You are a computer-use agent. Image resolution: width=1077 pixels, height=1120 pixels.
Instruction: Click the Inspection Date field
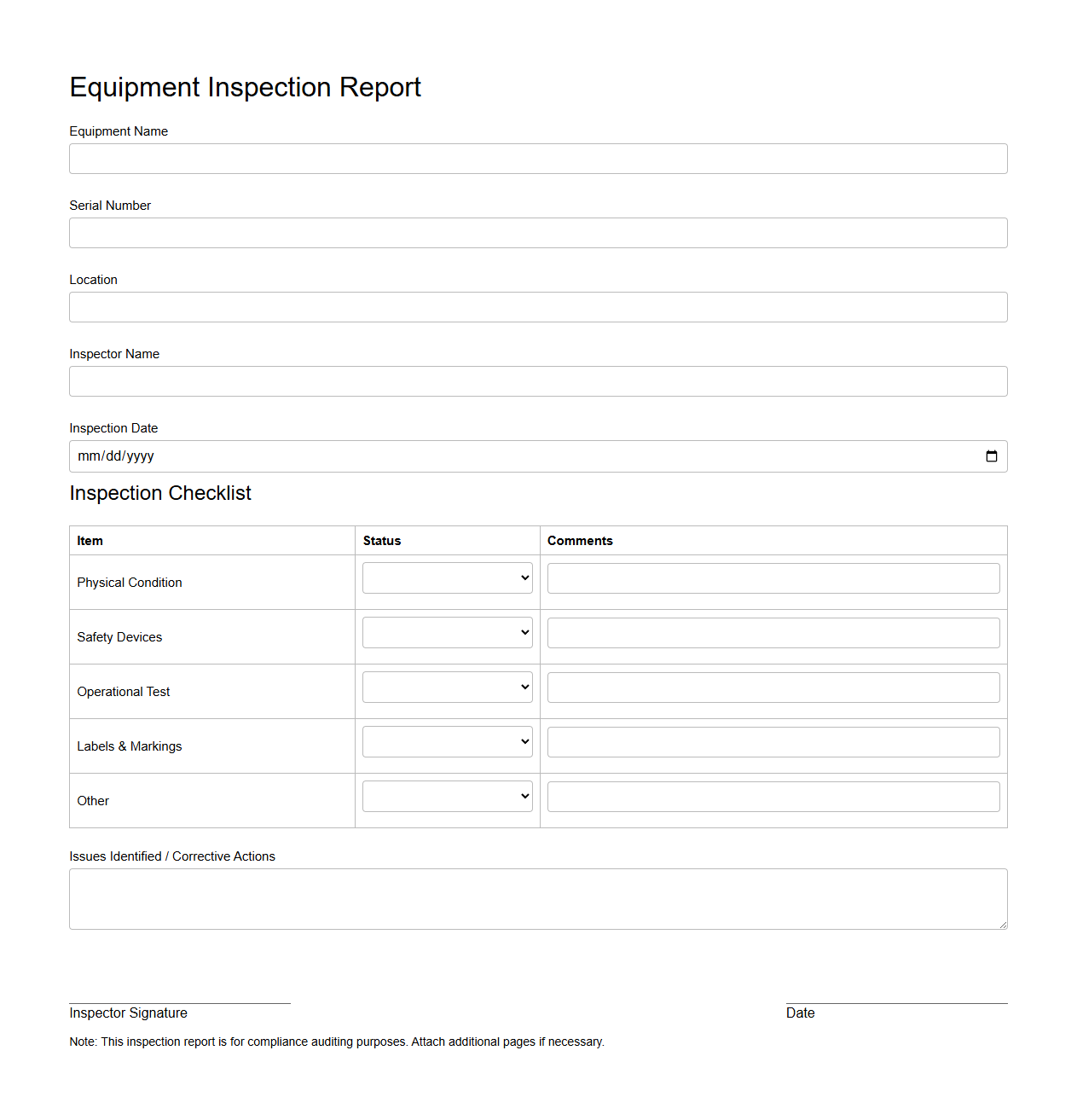(x=512, y=456)
